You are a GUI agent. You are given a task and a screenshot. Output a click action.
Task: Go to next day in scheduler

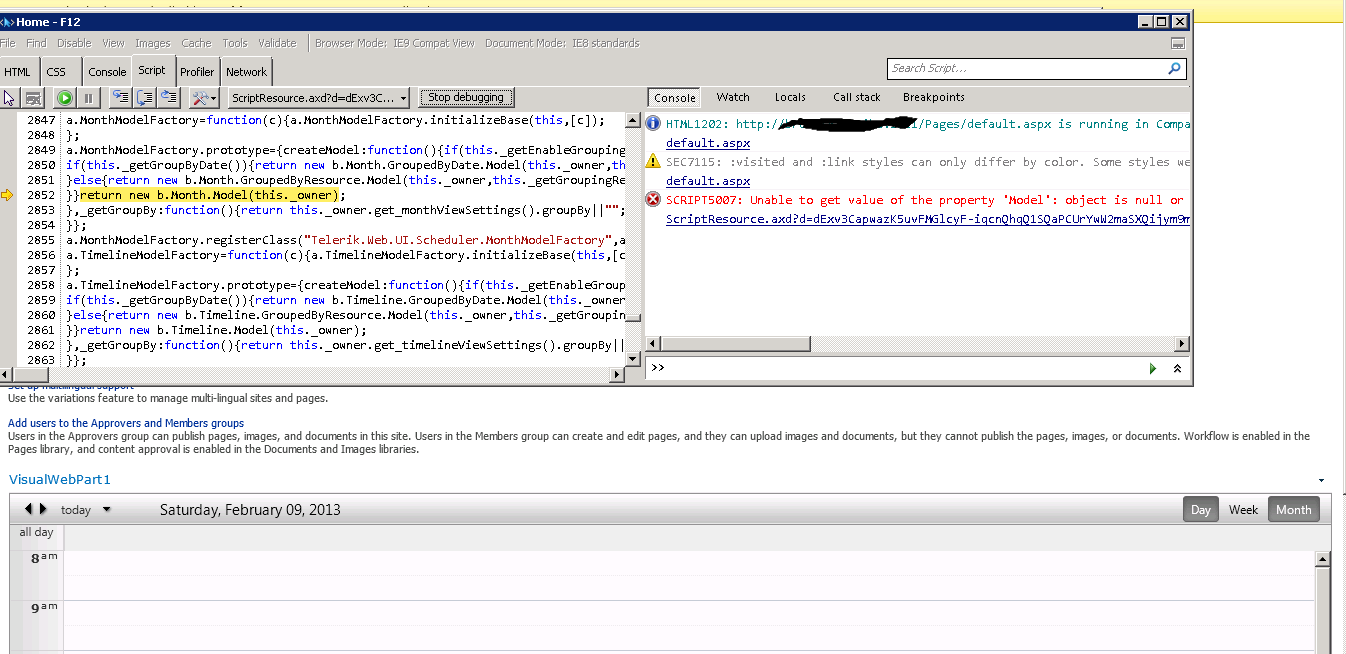pyautogui.click(x=43, y=509)
